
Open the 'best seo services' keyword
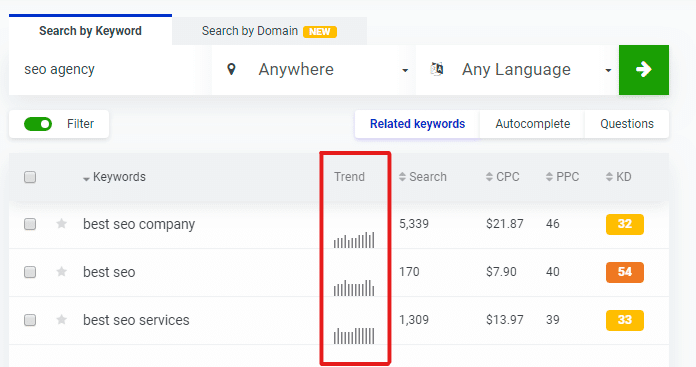tap(136, 320)
